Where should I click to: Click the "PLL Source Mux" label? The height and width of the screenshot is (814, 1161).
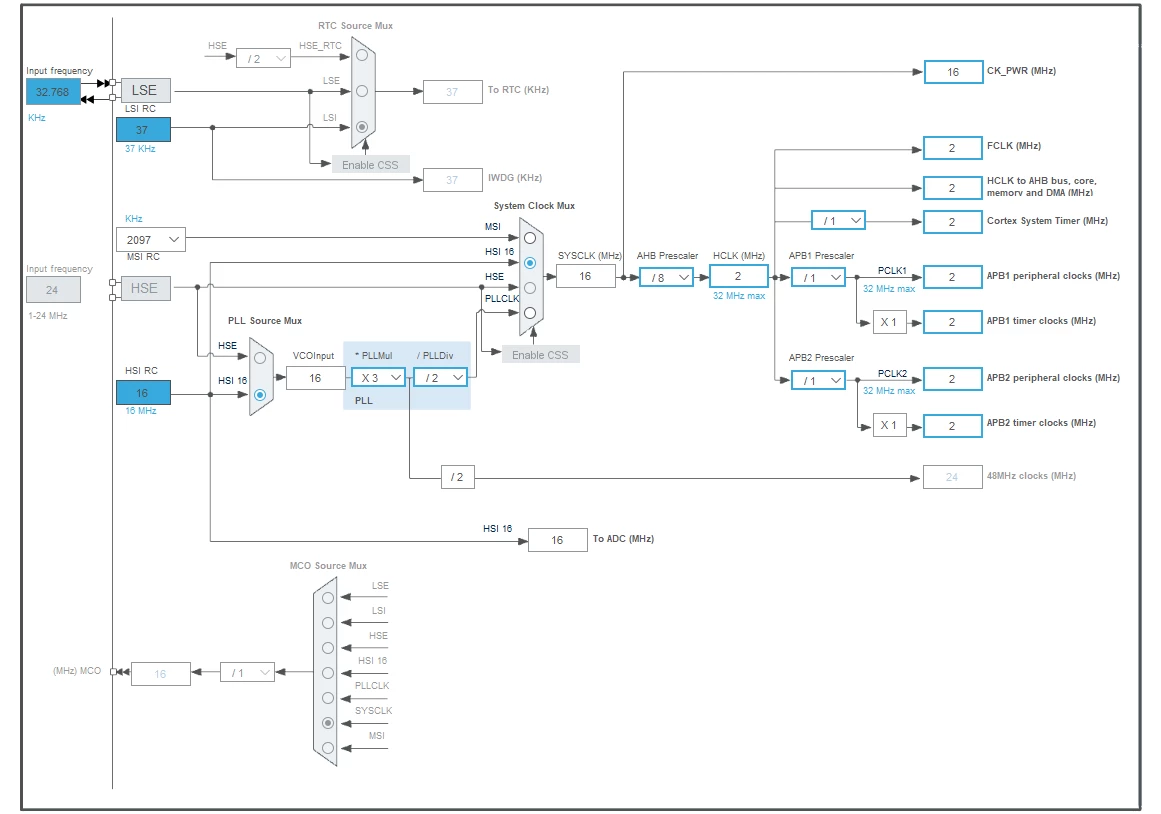coord(265,321)
